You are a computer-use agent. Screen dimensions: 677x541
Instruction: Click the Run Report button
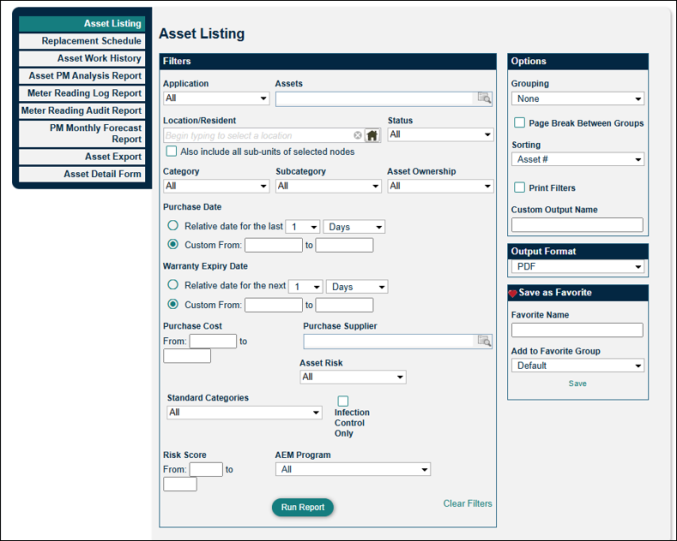click(x=303, y=507)
